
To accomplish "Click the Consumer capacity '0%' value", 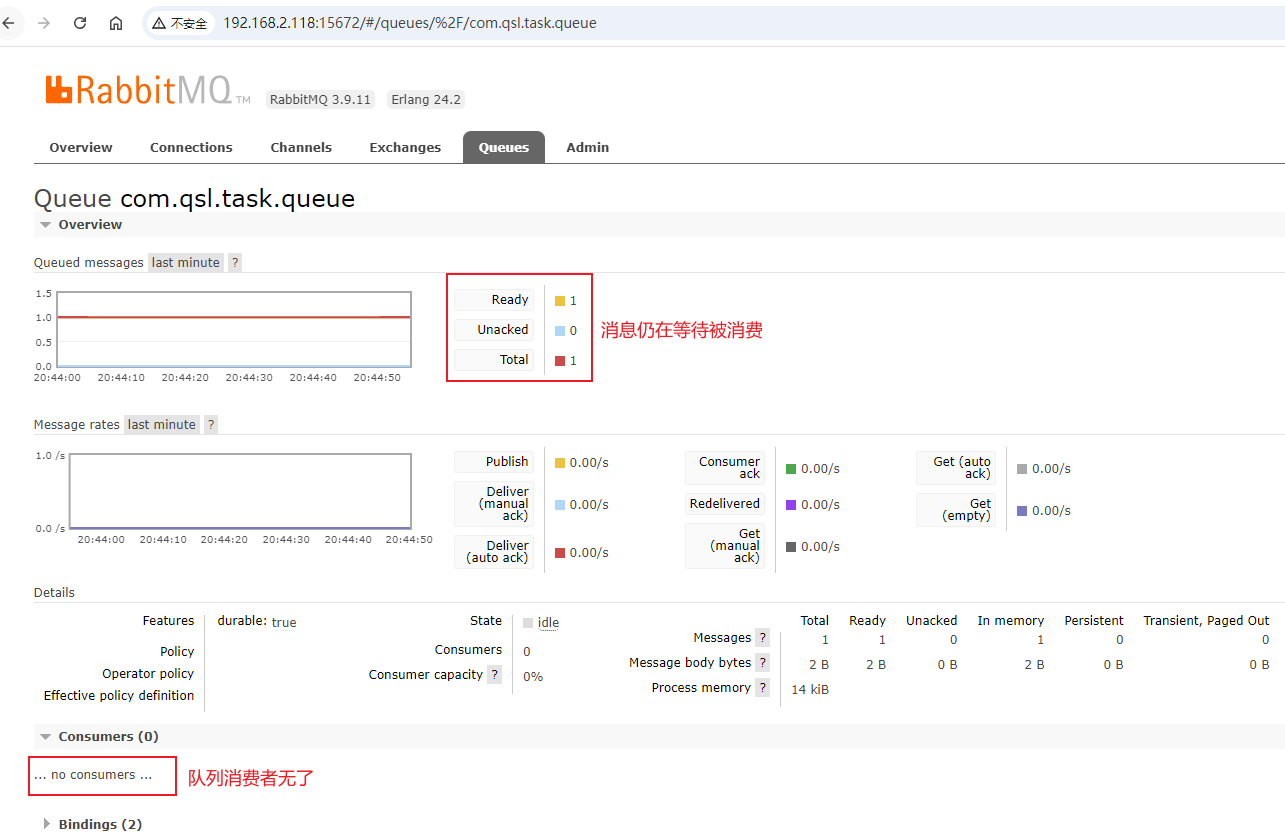I will point(533,677).
